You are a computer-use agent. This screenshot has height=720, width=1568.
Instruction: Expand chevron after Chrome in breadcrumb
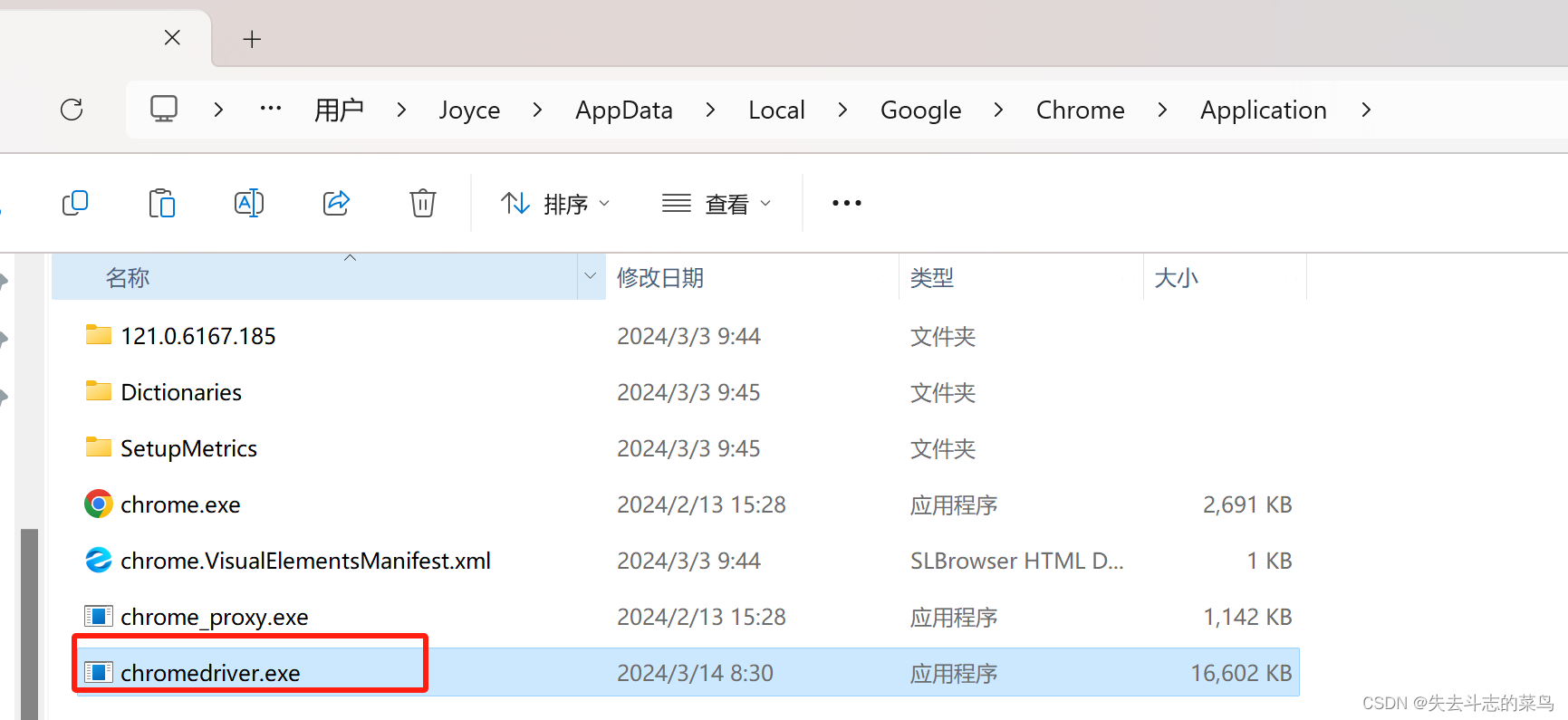[1162, 110]
